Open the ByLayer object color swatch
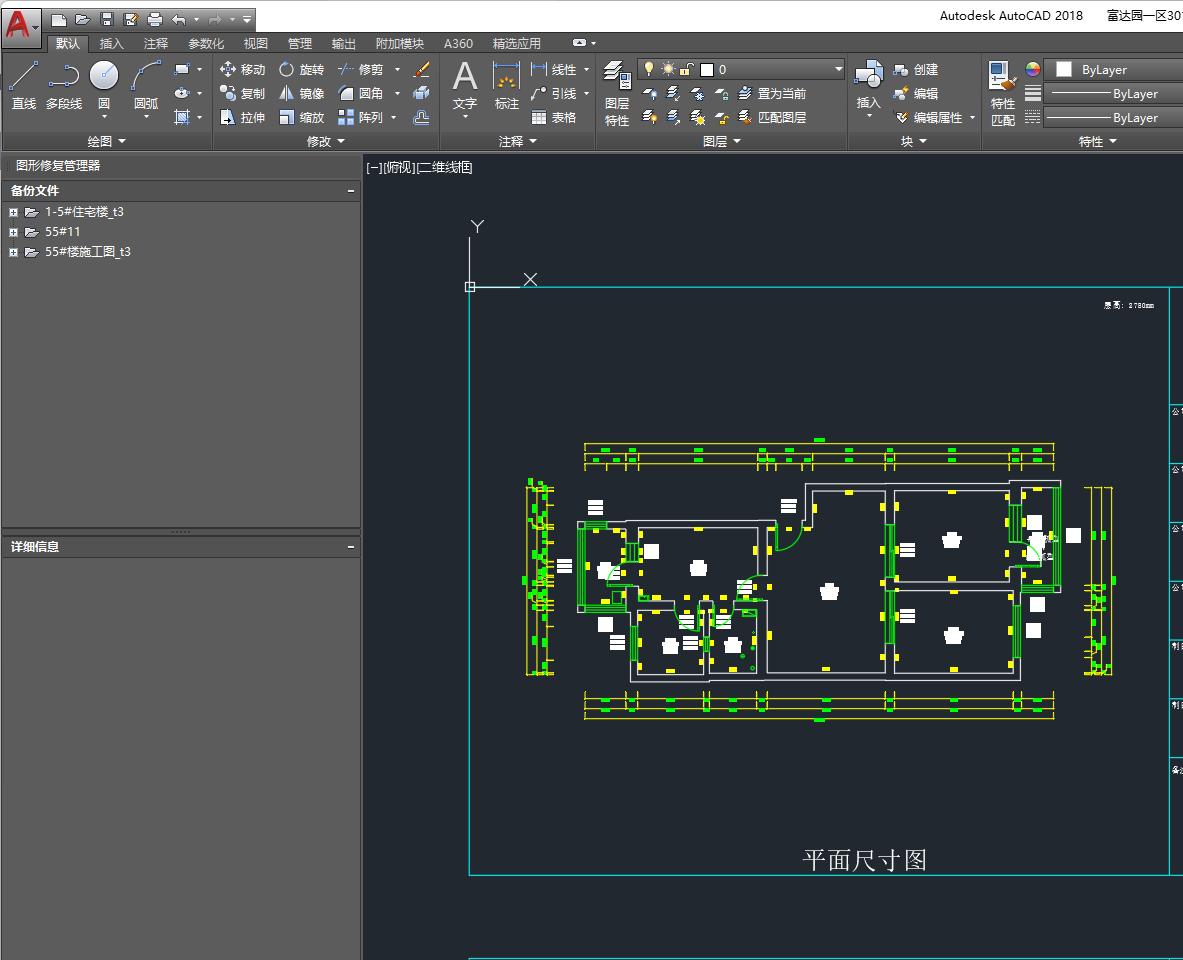Viewport: 1183px width, 960px height. [1063, 69]
